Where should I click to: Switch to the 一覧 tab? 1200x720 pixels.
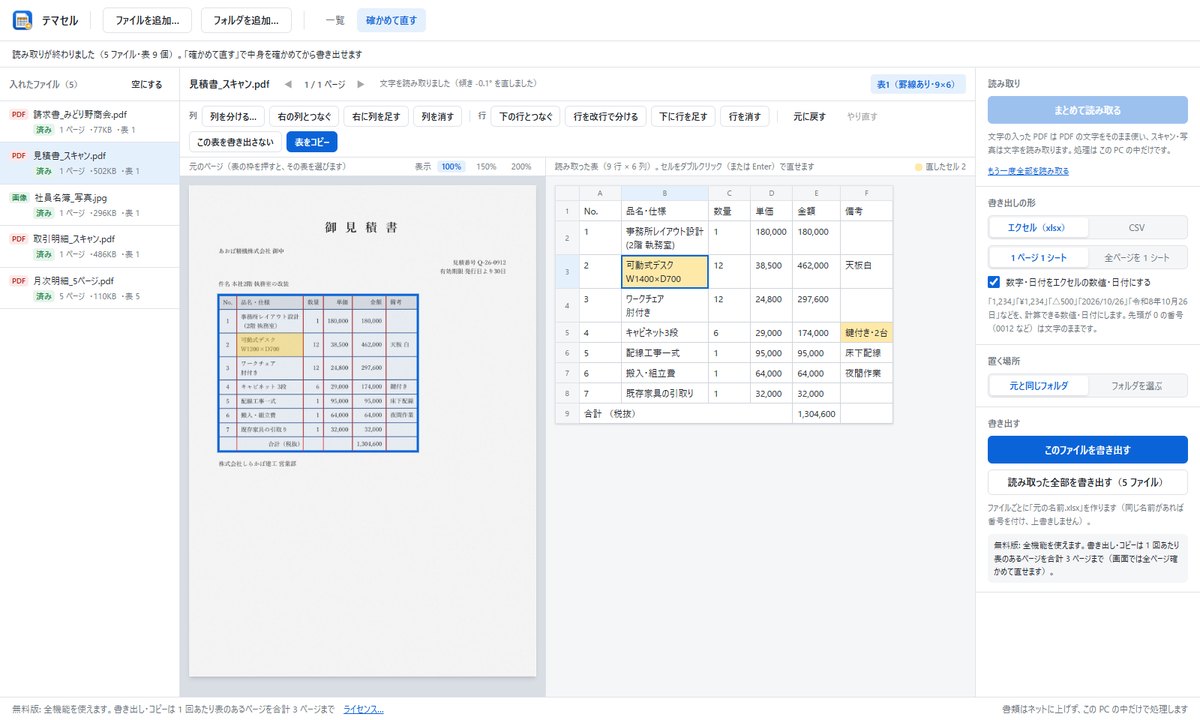pyautogui.click(x=336, y=20)
